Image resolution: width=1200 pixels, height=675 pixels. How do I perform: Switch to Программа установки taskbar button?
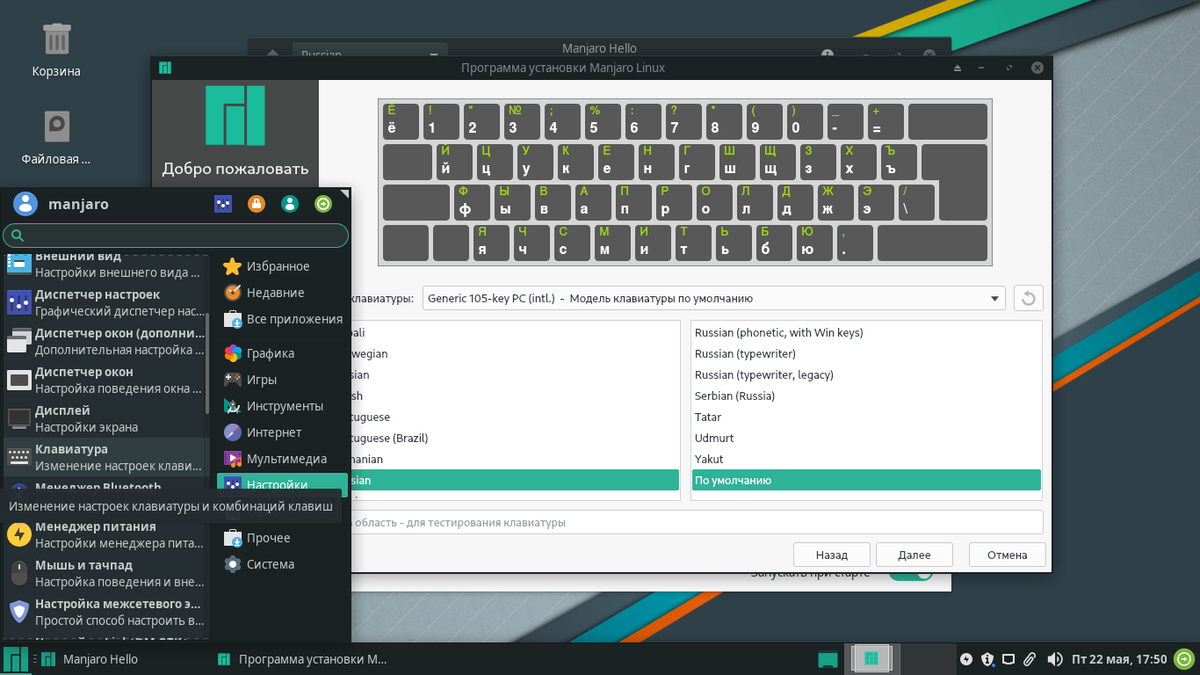[302, 659]
